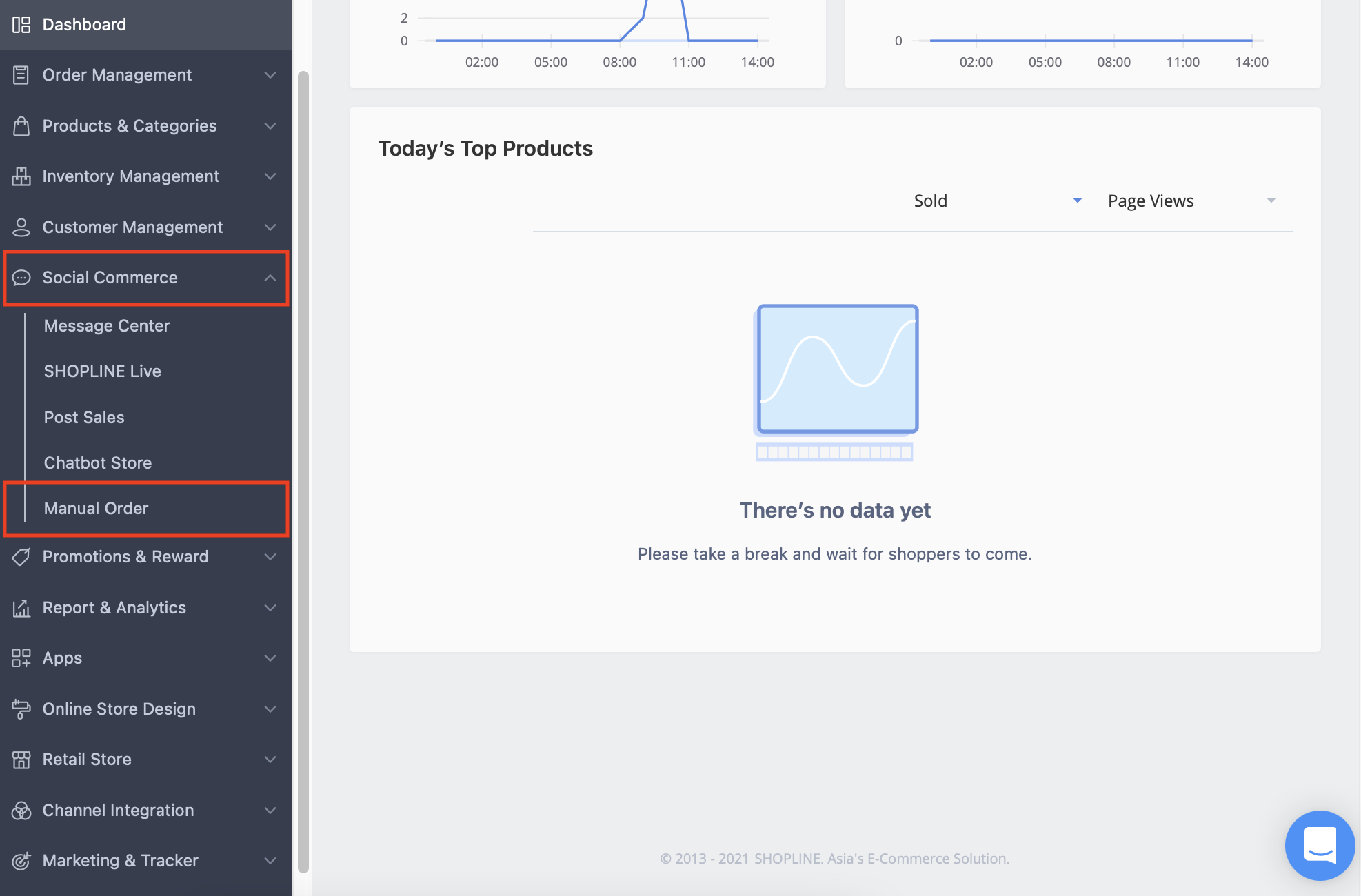
Task: Open Chatbot Store submenu item
Action: 98,463
